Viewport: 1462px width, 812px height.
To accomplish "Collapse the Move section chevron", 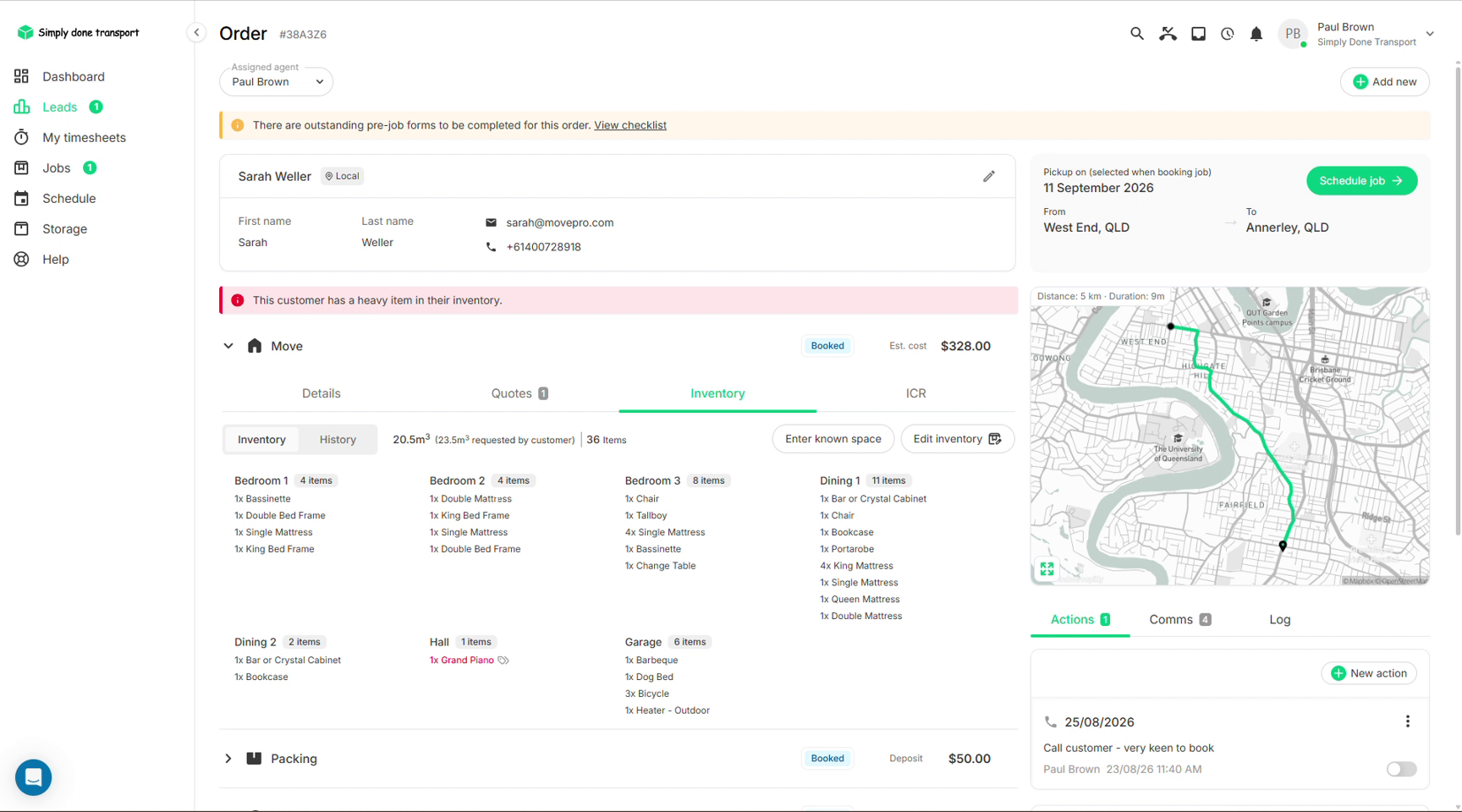I will pos(228,346).
